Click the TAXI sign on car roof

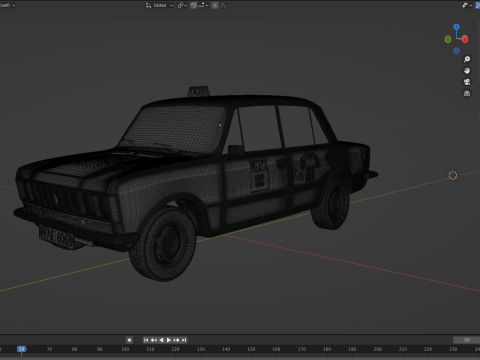(x=199, y=91)
